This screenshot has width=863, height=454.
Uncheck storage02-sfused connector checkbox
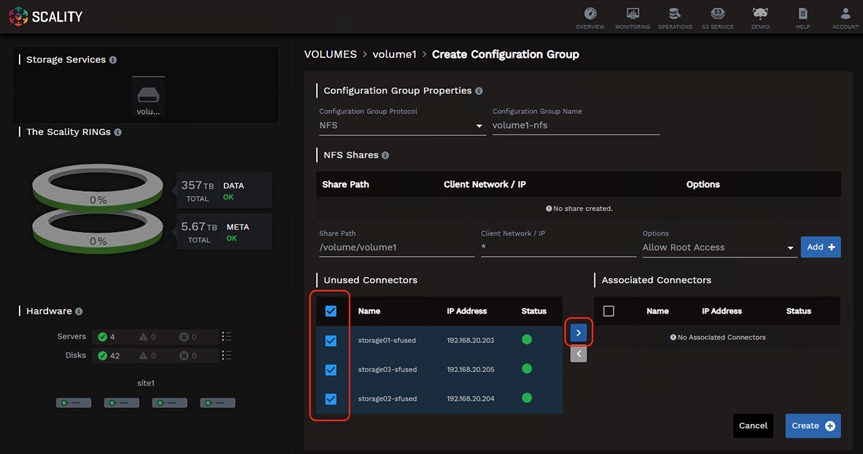[331, 399]
